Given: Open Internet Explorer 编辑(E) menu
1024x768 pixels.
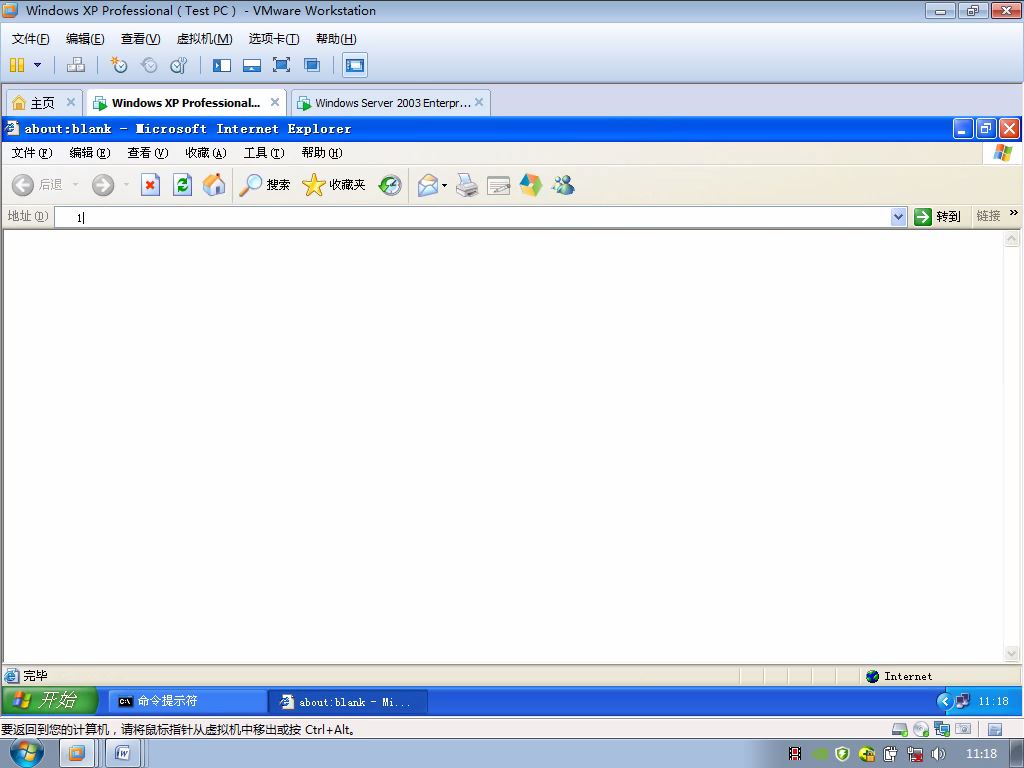Looking at the screenshot, I should click(89, 153).
